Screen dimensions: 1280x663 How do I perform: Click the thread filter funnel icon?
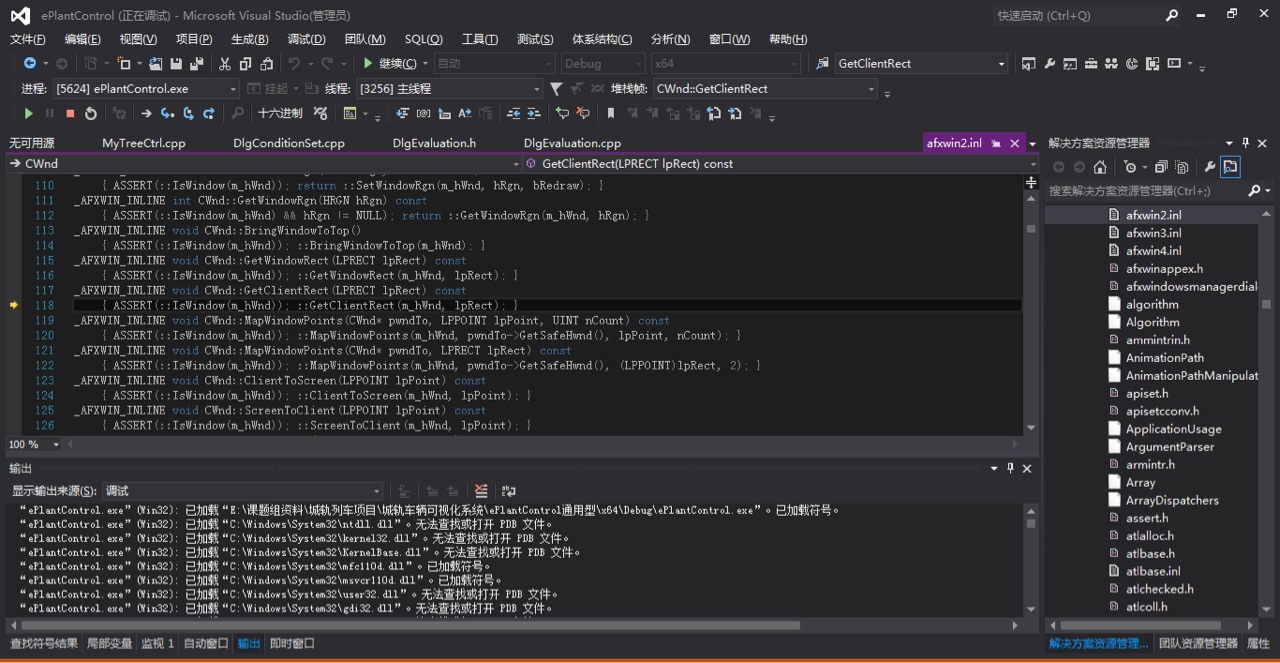coord(556,89)
